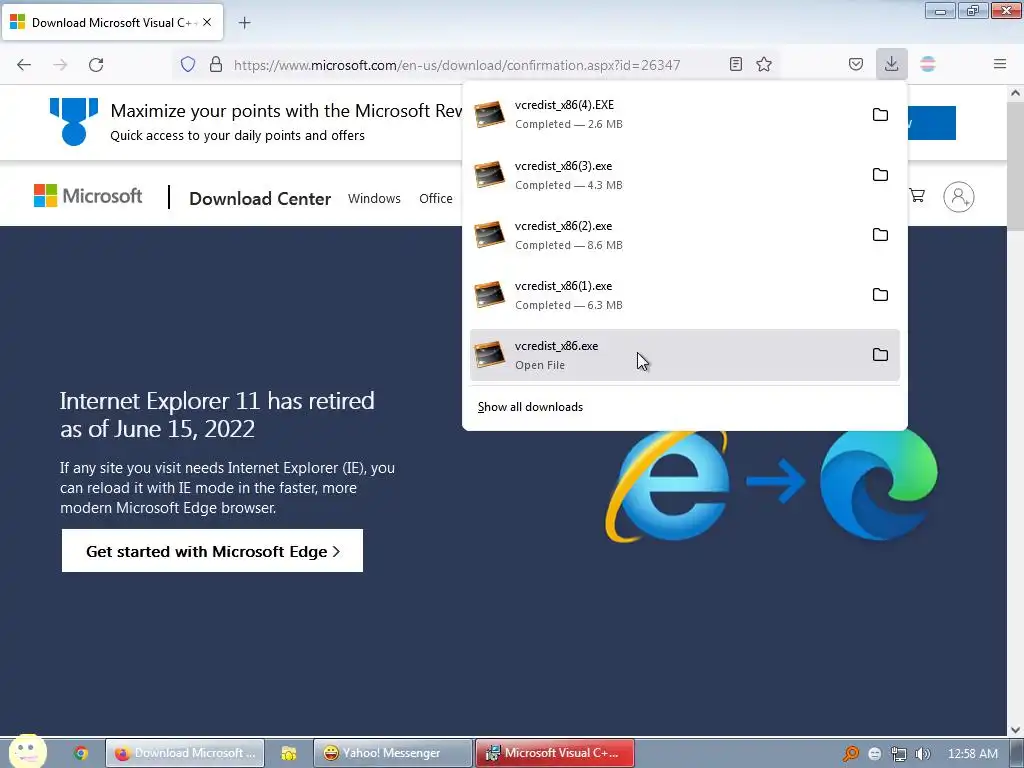Click the site security padlock icon
This screenshot has height=768, width=1024.
pyautogui.click(x=216, y=65)
